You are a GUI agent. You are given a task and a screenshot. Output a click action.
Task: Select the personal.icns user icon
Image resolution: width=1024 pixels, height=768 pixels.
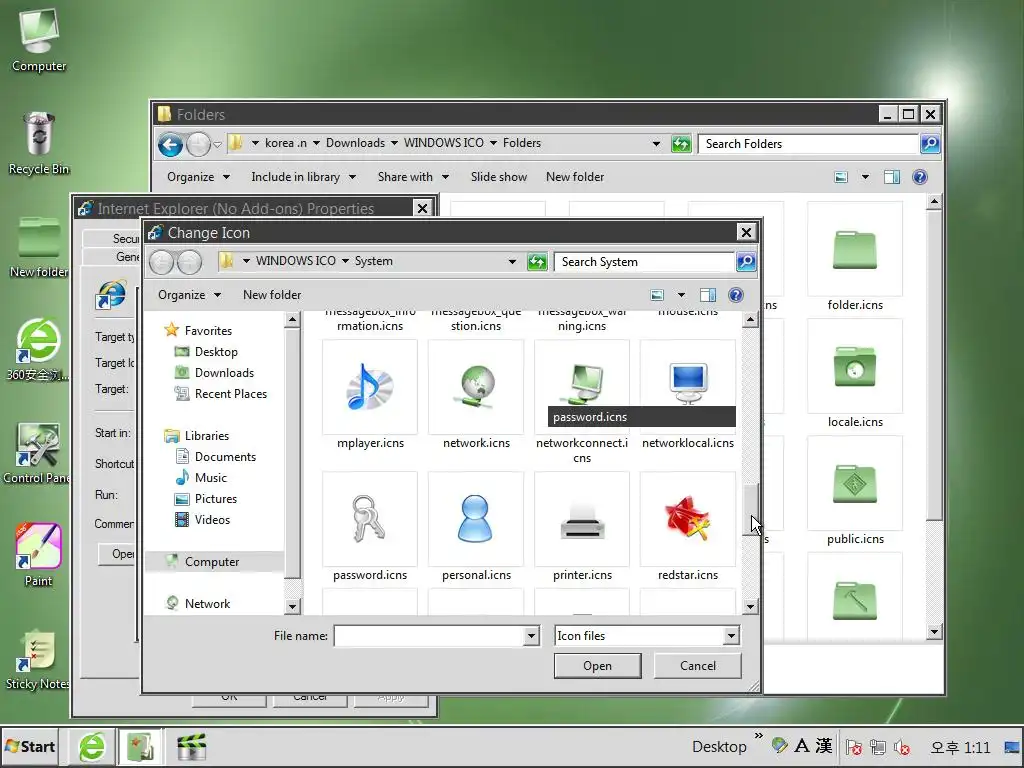476,519
